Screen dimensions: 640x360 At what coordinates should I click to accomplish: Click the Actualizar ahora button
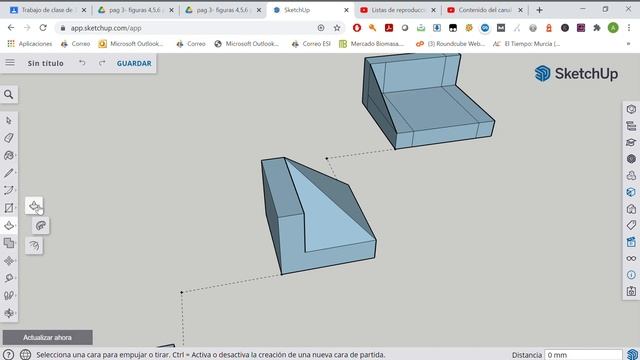click(x=47, y=338)
